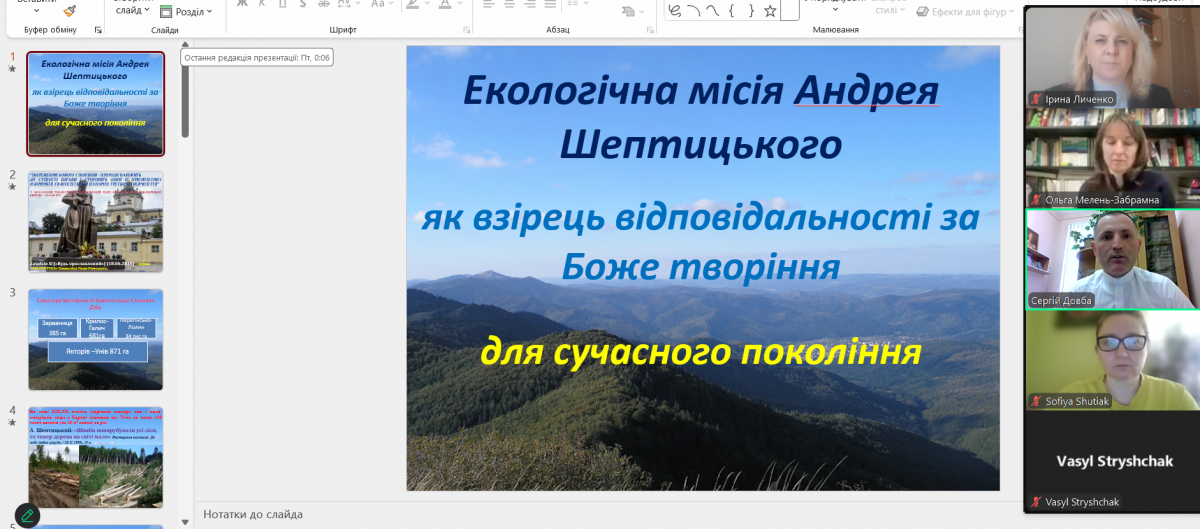
Task: Open Шрифт font dialog launcher
Action: pyautogui.click(x=466, y=30)
